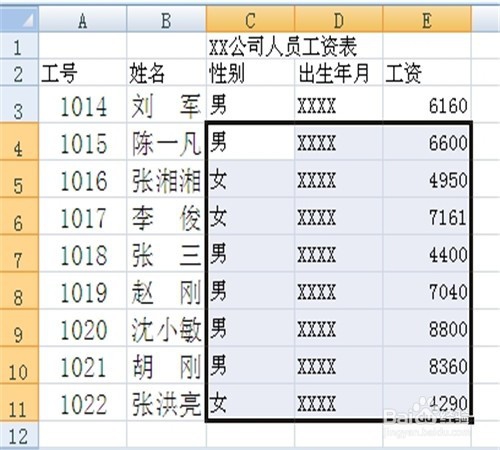The image size is (500, 450).
Task: Click salary cell 8800
Action: (427, 328)
